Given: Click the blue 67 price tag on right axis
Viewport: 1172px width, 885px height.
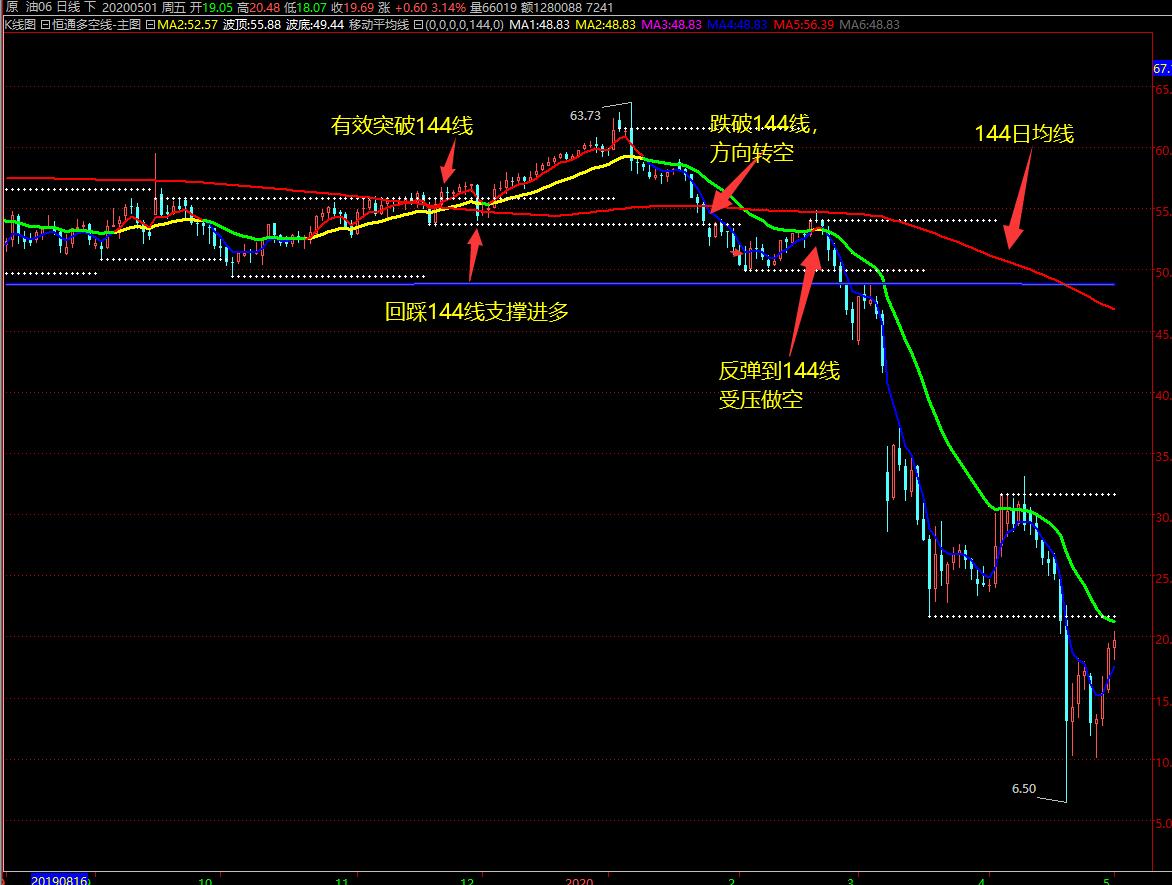Looking at the screenshot, I should (1162, 69).
